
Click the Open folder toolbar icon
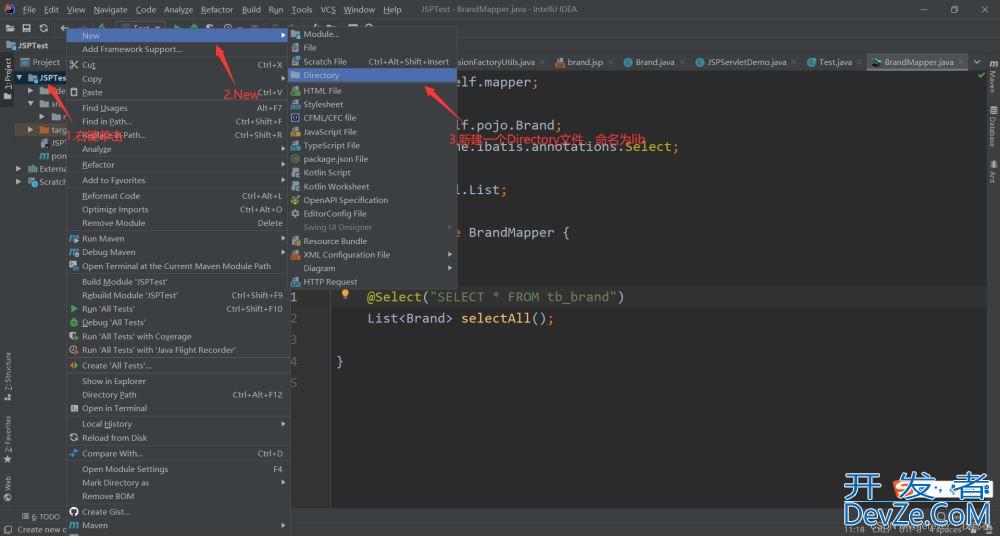(10, 28)
